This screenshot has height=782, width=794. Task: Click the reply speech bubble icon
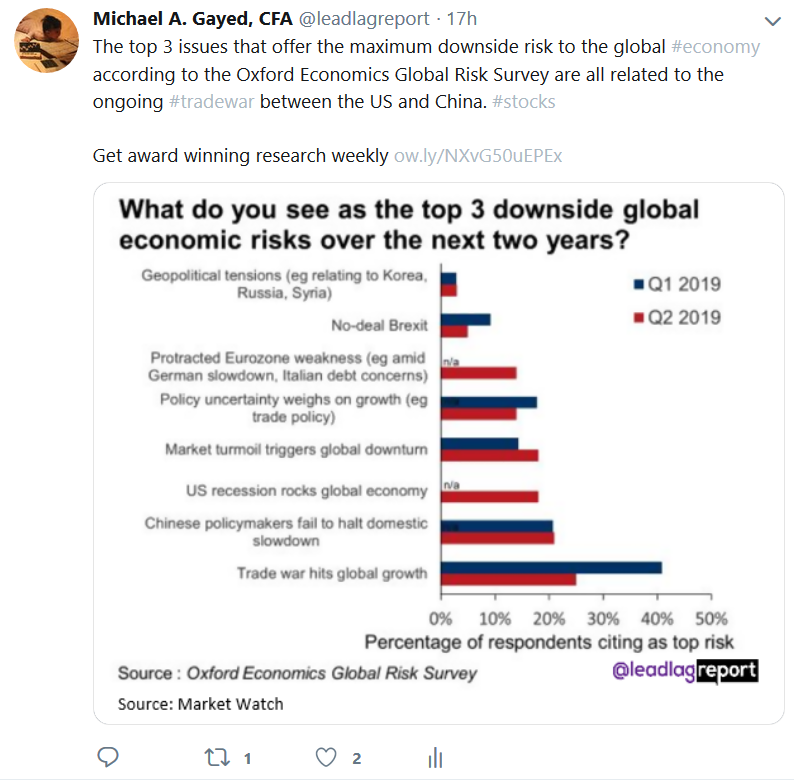point(110,757)
